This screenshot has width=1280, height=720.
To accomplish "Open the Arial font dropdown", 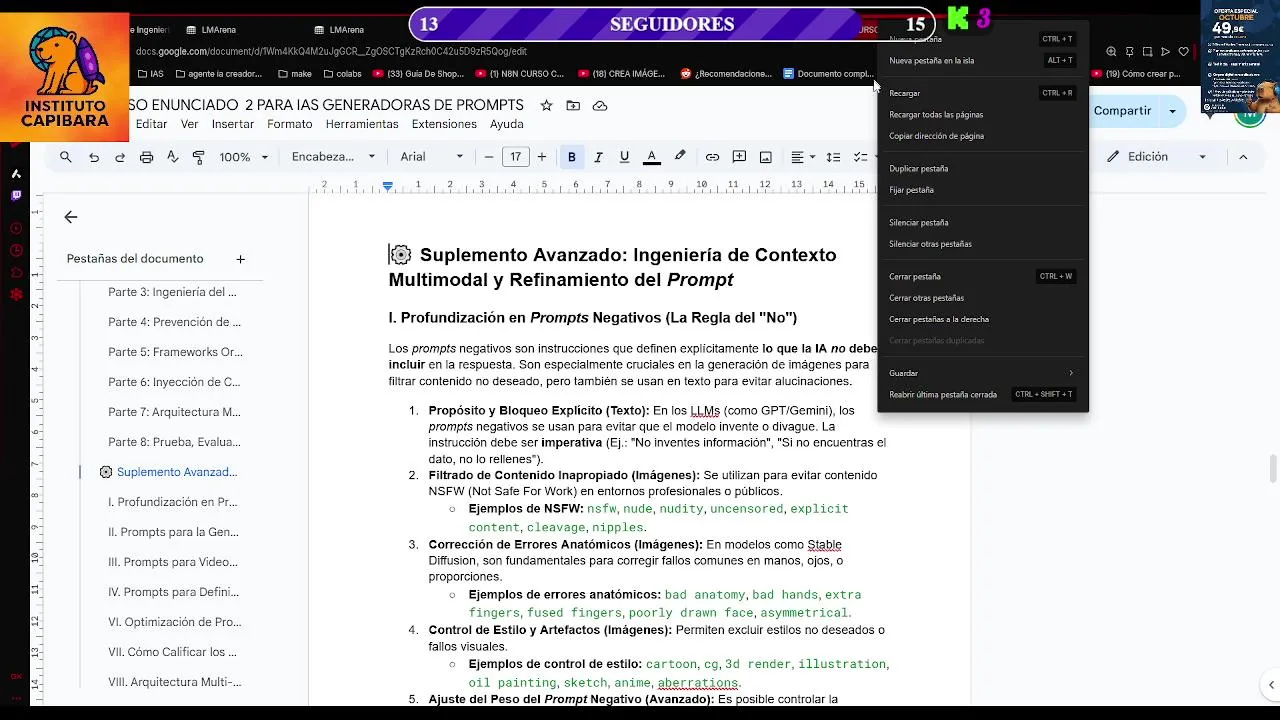I will (x=432, y=157).
